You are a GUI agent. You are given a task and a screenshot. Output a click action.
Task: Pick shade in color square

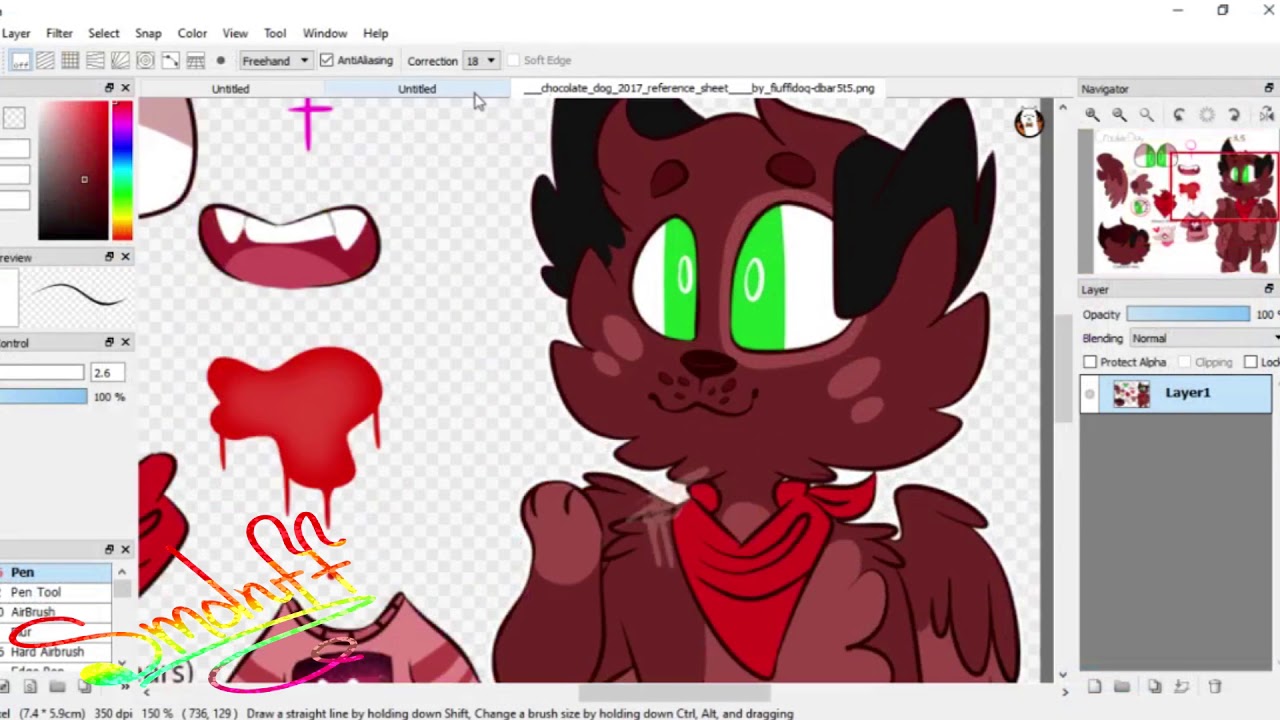[x=73, y=171]
